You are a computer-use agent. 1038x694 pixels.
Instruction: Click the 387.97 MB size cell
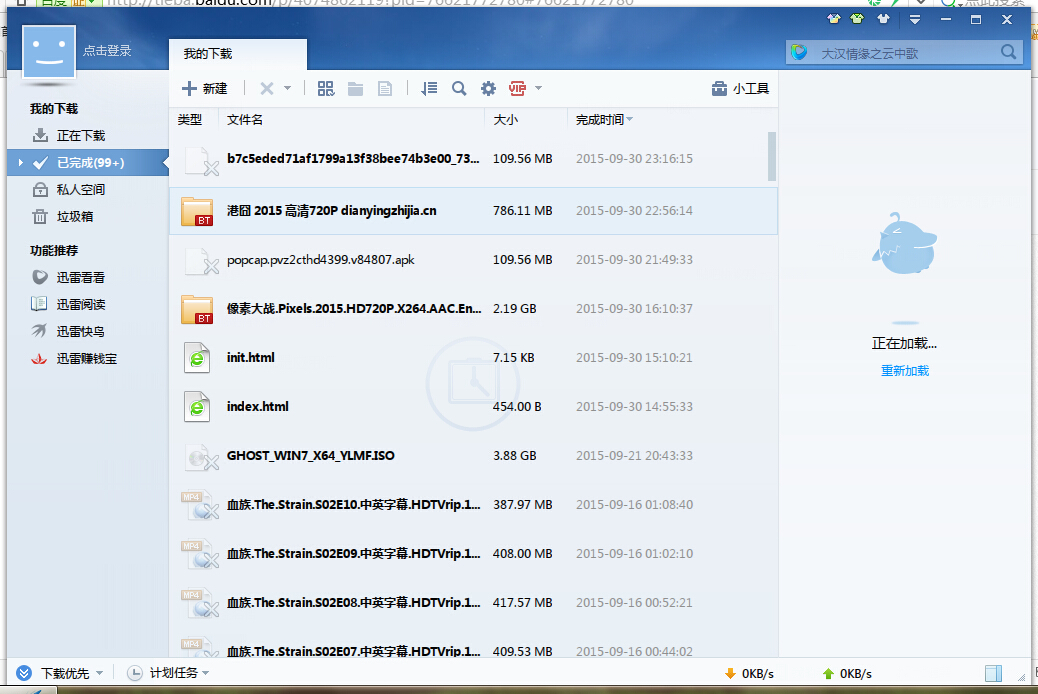click(x=522, y=505)
